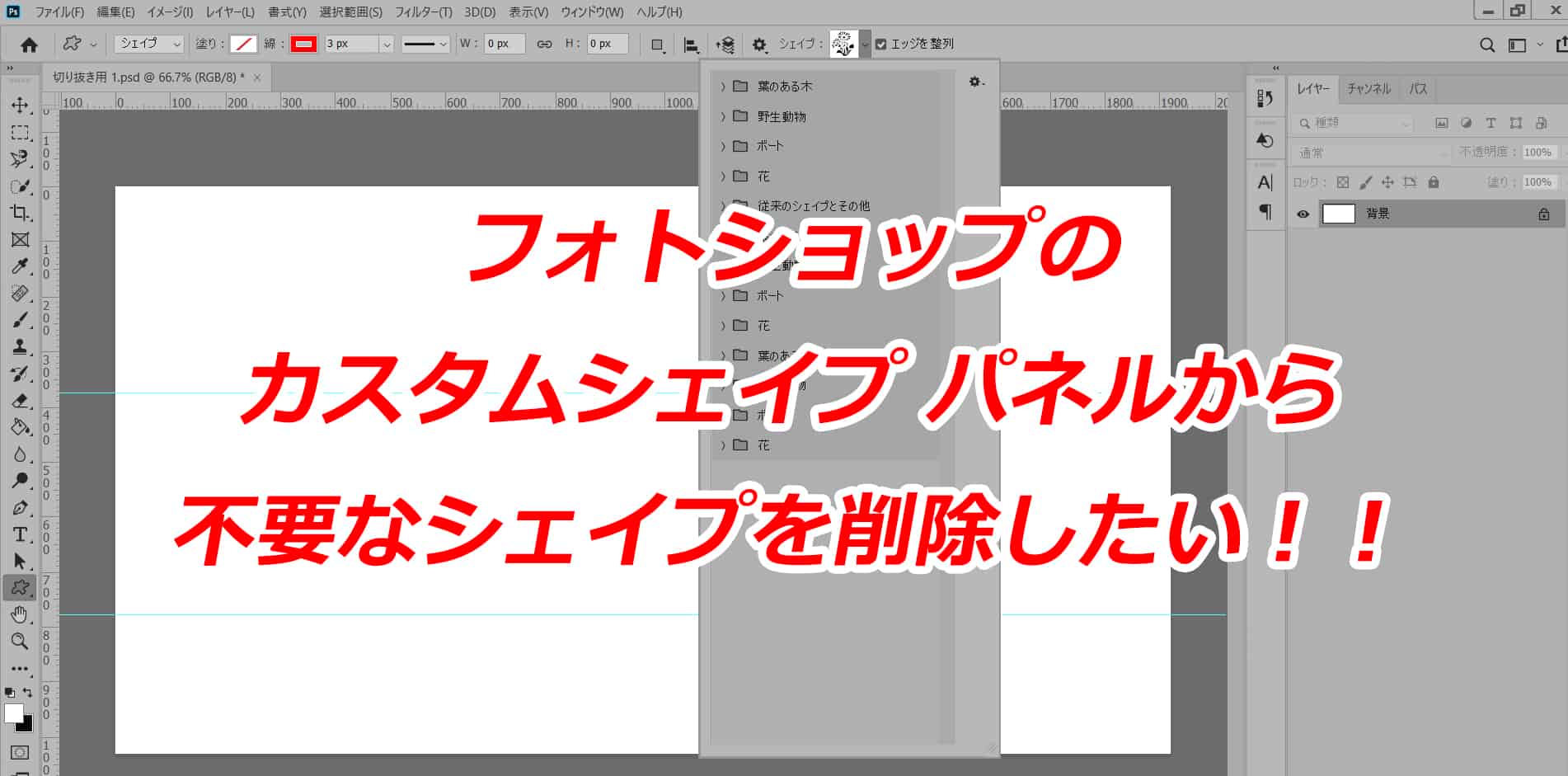Select the Frame tool
This screenshot has height=776, width=1568.
pyautogui.click(x=20, y=240)
